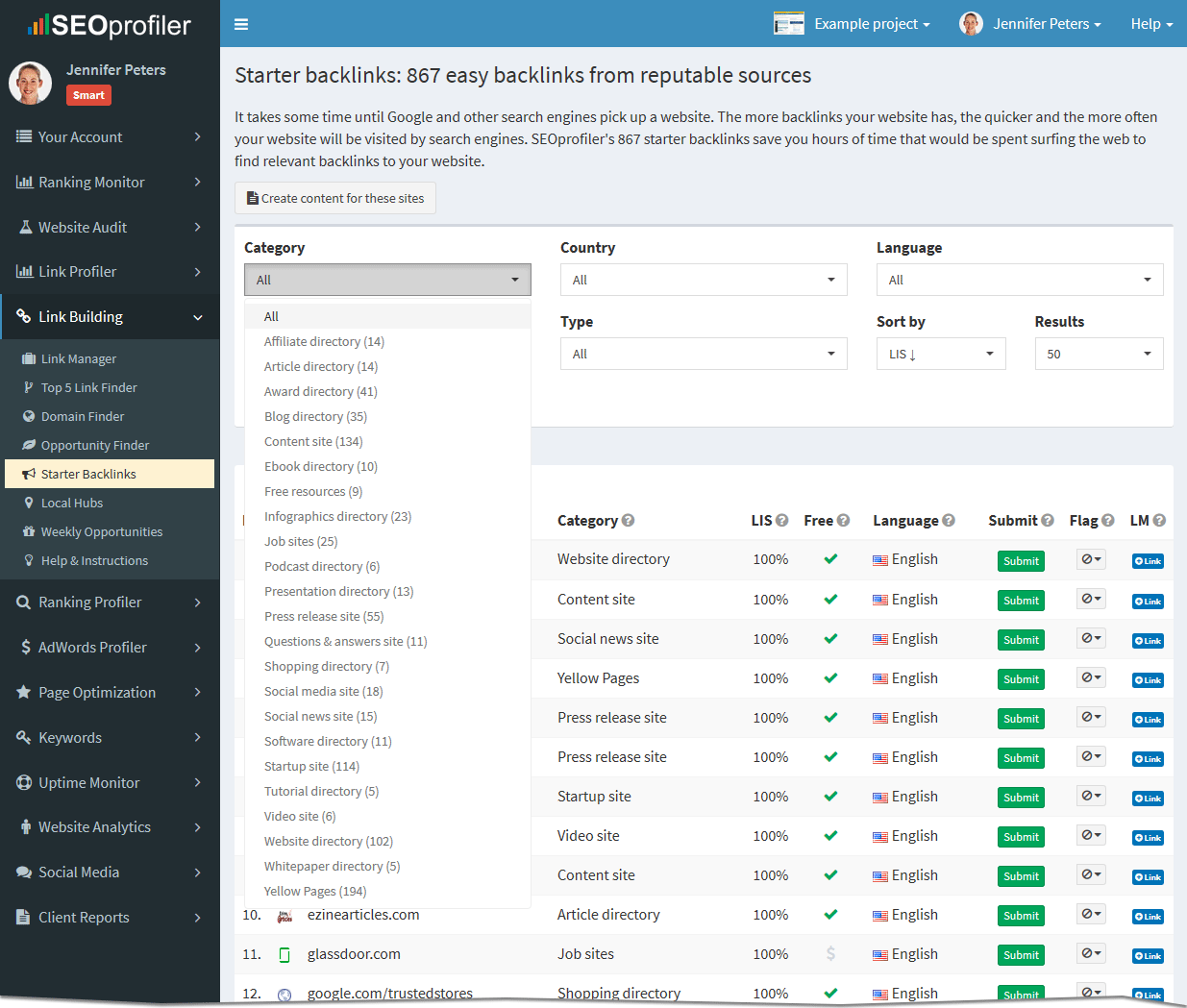Click Link icon in Yellow Pages row
This screenshot has width=1187, height=1008.
click(1148, 680)
